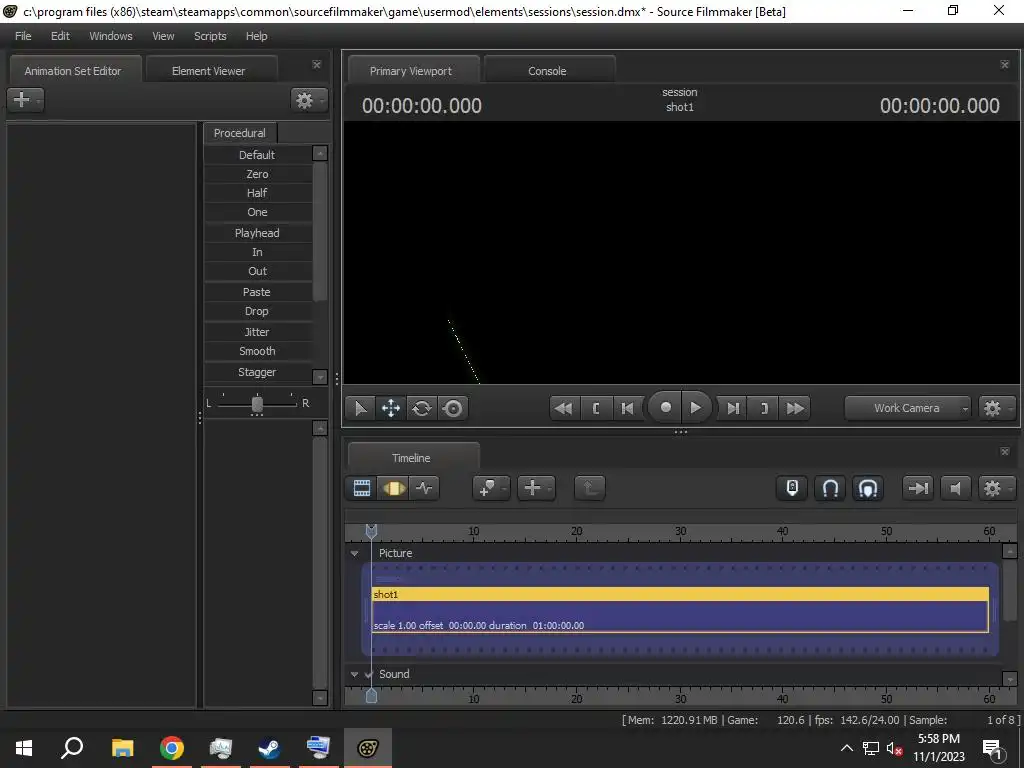This screenshot has width=1024, height=768.
Task: Step back to the previous frame
Action: (x=627, y=408)
